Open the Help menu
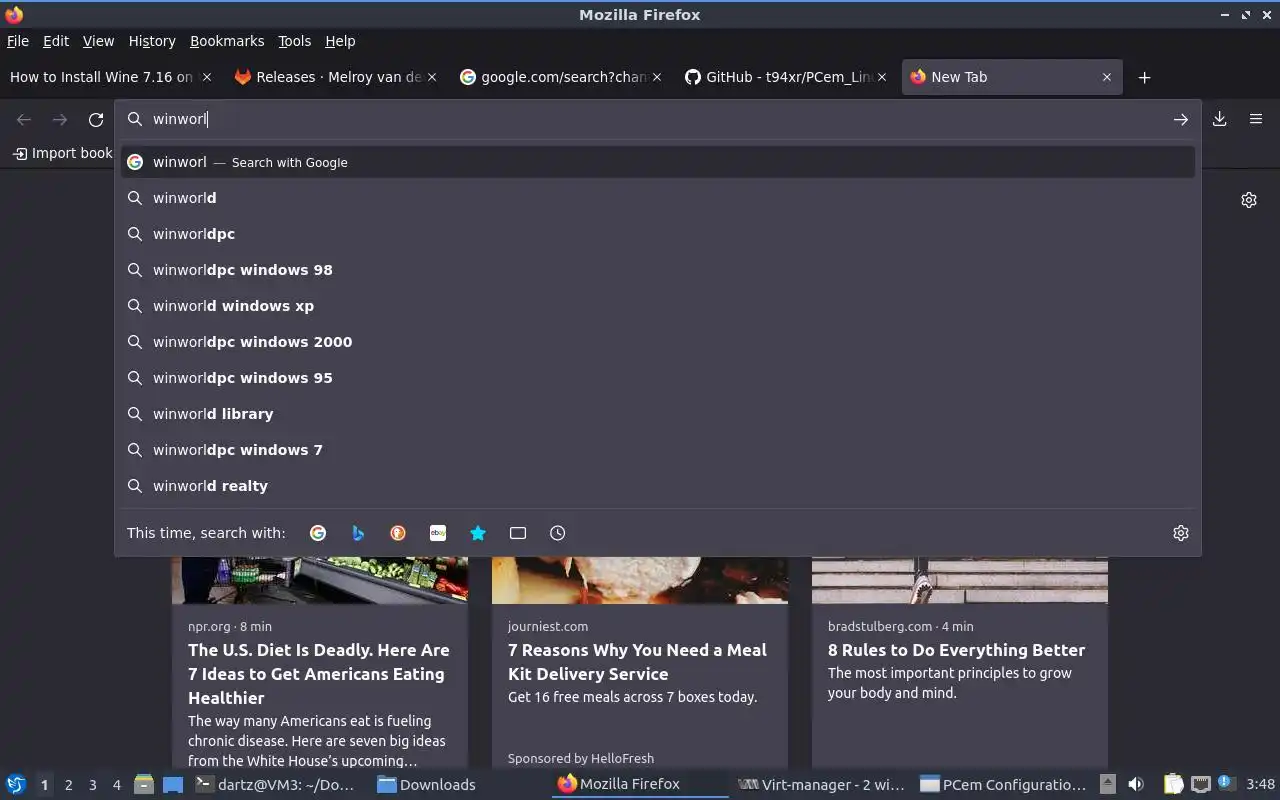The image size is (1280, 800). (x=340, y=41)
